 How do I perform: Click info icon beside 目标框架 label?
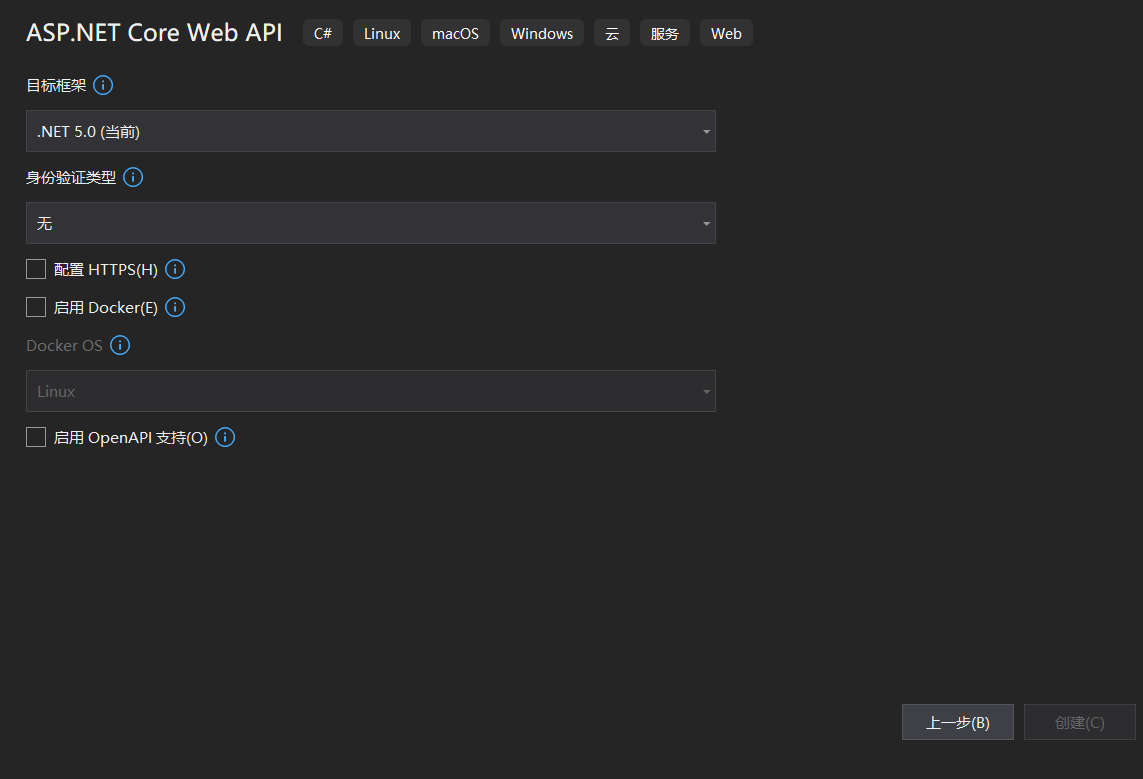pos(103,85)
